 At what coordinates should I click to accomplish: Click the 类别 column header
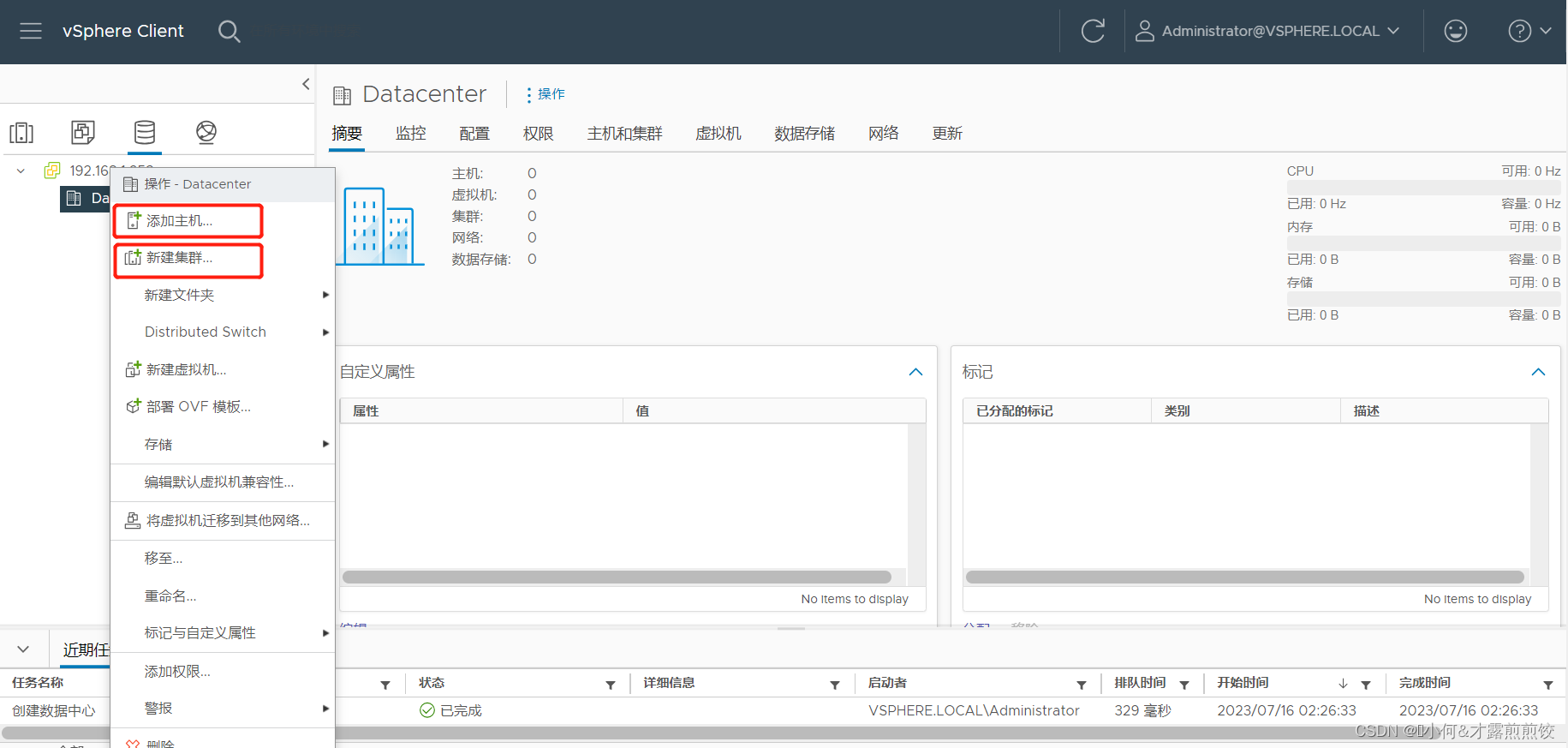click(1246, 411)
